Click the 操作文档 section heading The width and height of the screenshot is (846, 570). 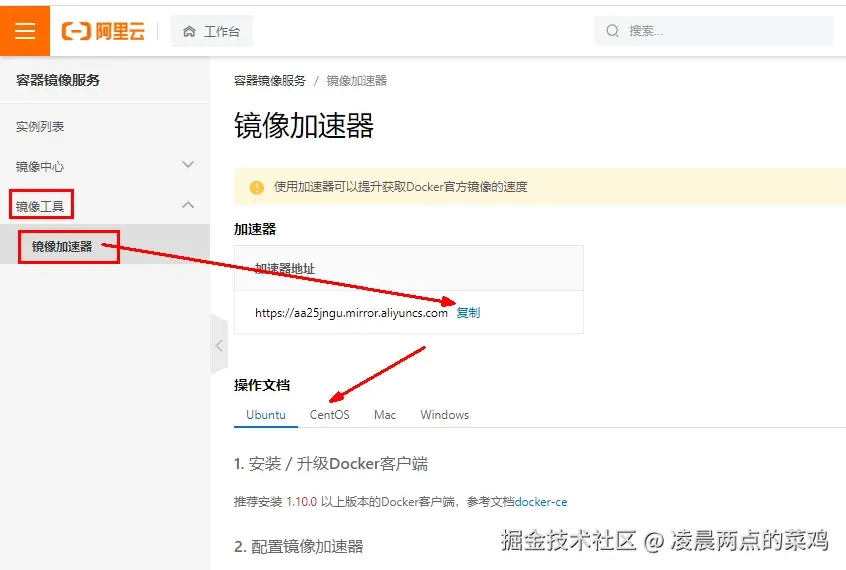tap(262, 385)
